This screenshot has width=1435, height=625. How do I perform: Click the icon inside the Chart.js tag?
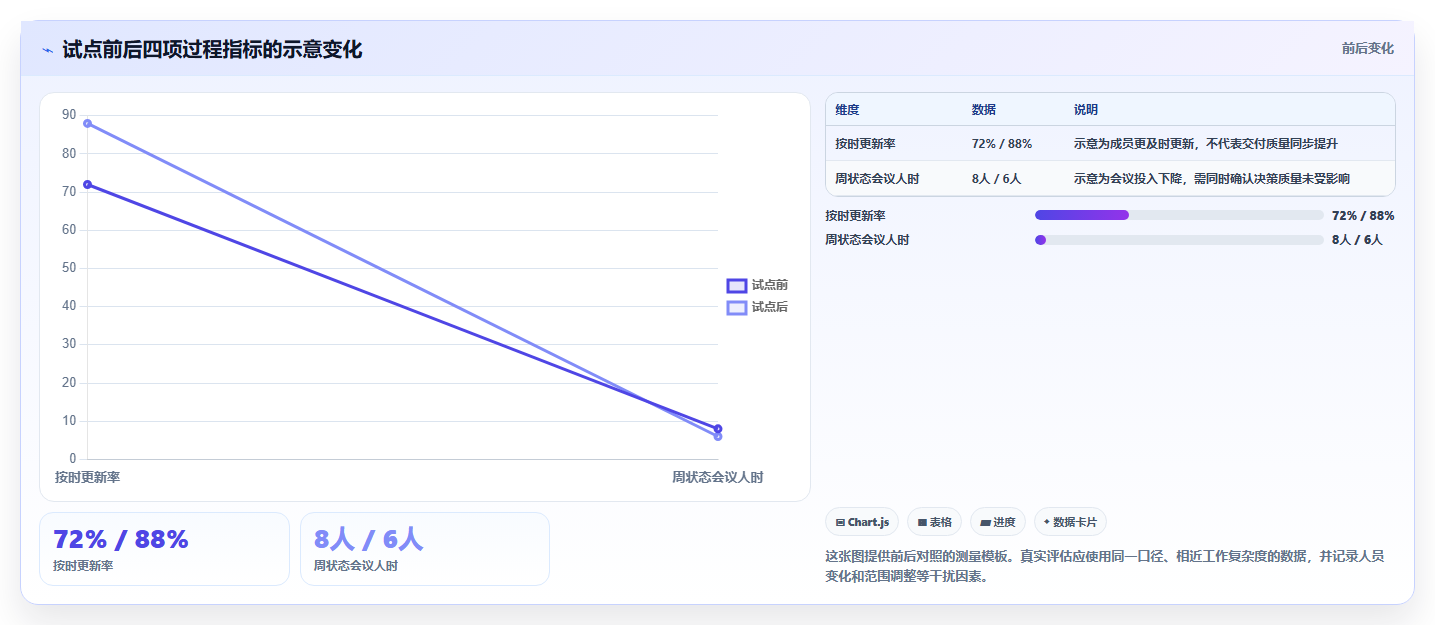(x=840, y=522)
